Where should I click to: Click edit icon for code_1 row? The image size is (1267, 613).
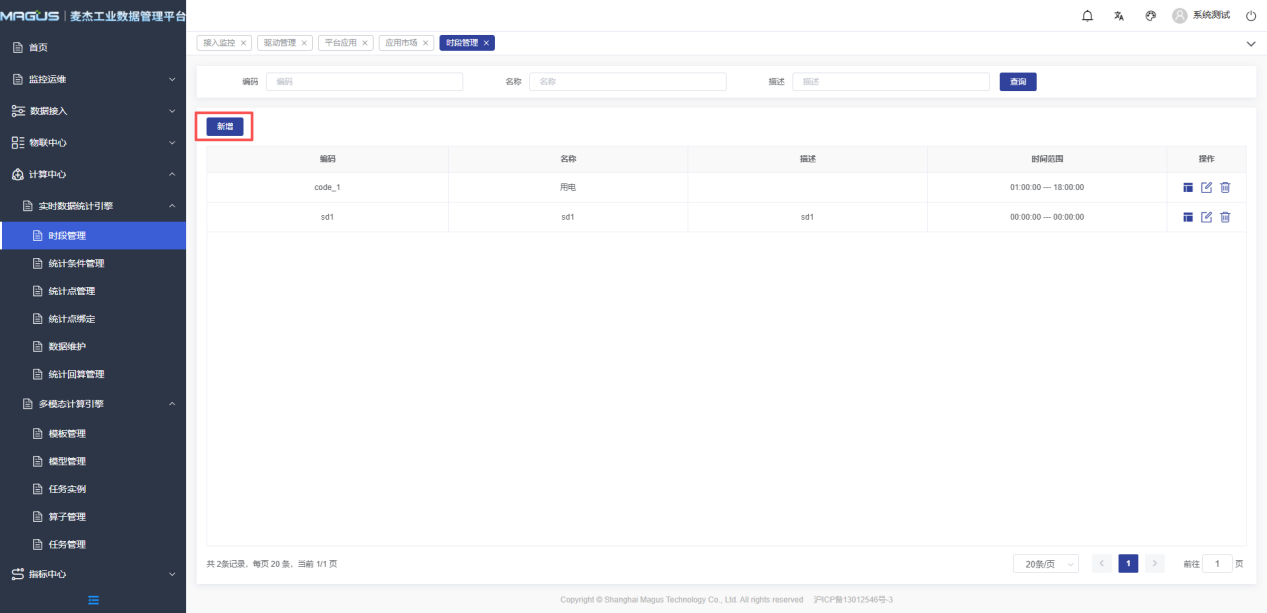click(x=1206, y=187)
